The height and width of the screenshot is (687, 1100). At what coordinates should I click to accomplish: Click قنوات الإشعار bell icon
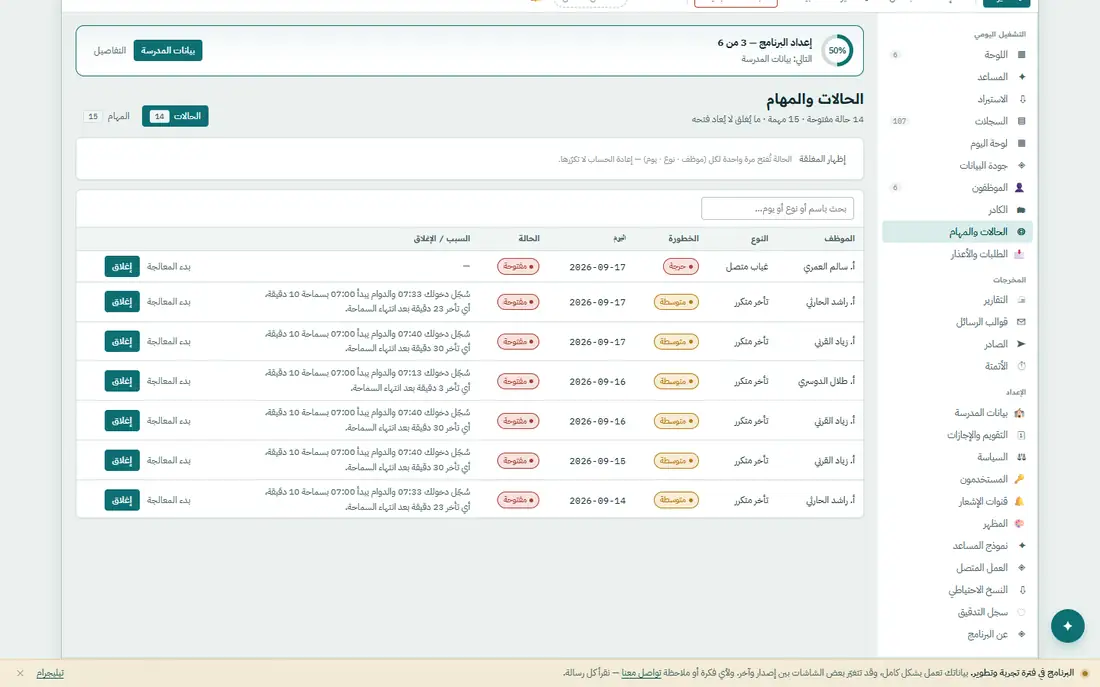pos(1019,501)
